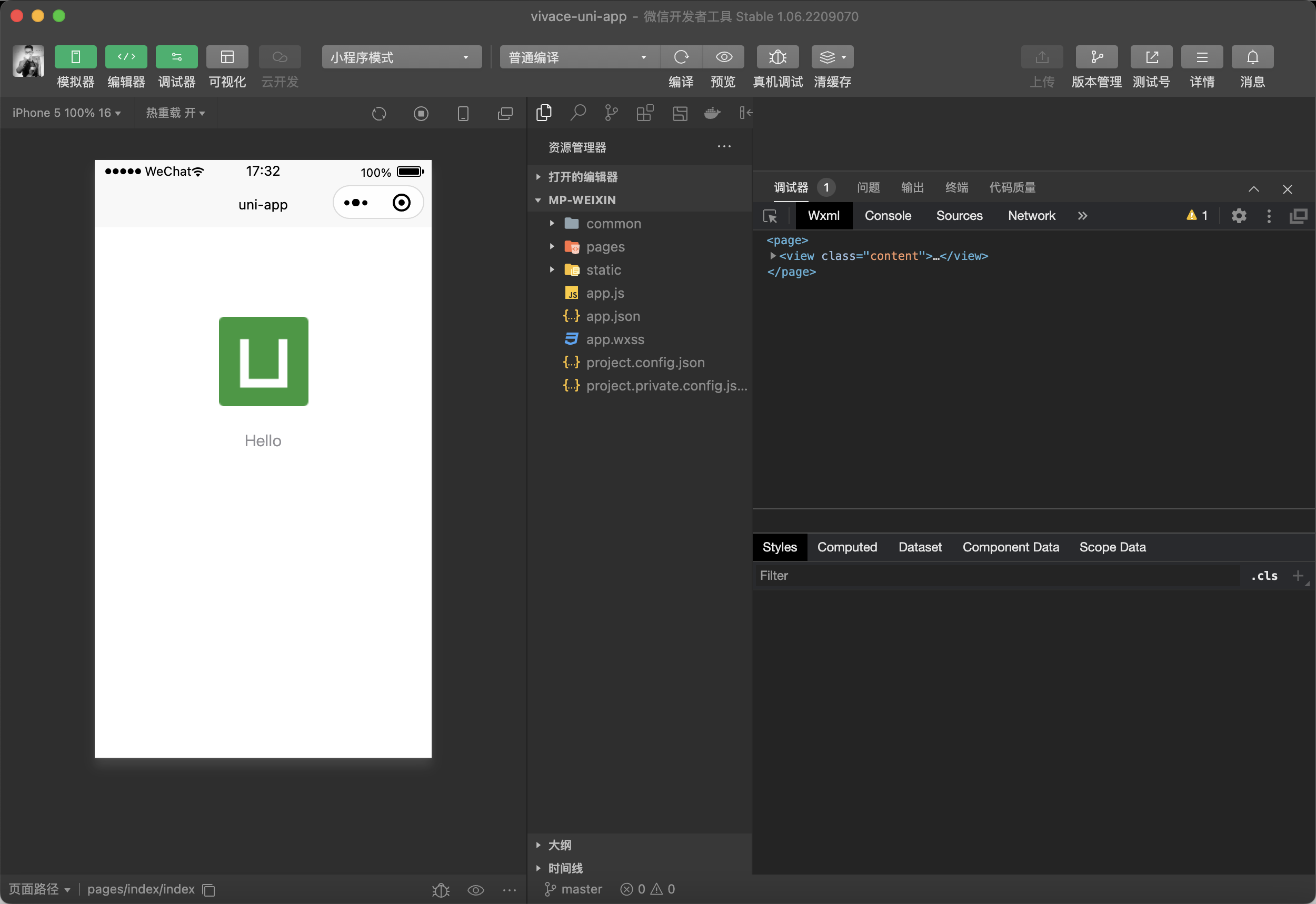The image size is (1316, 904).
Task: Click the user avatar picture
Action: click(x=28, y=61)
